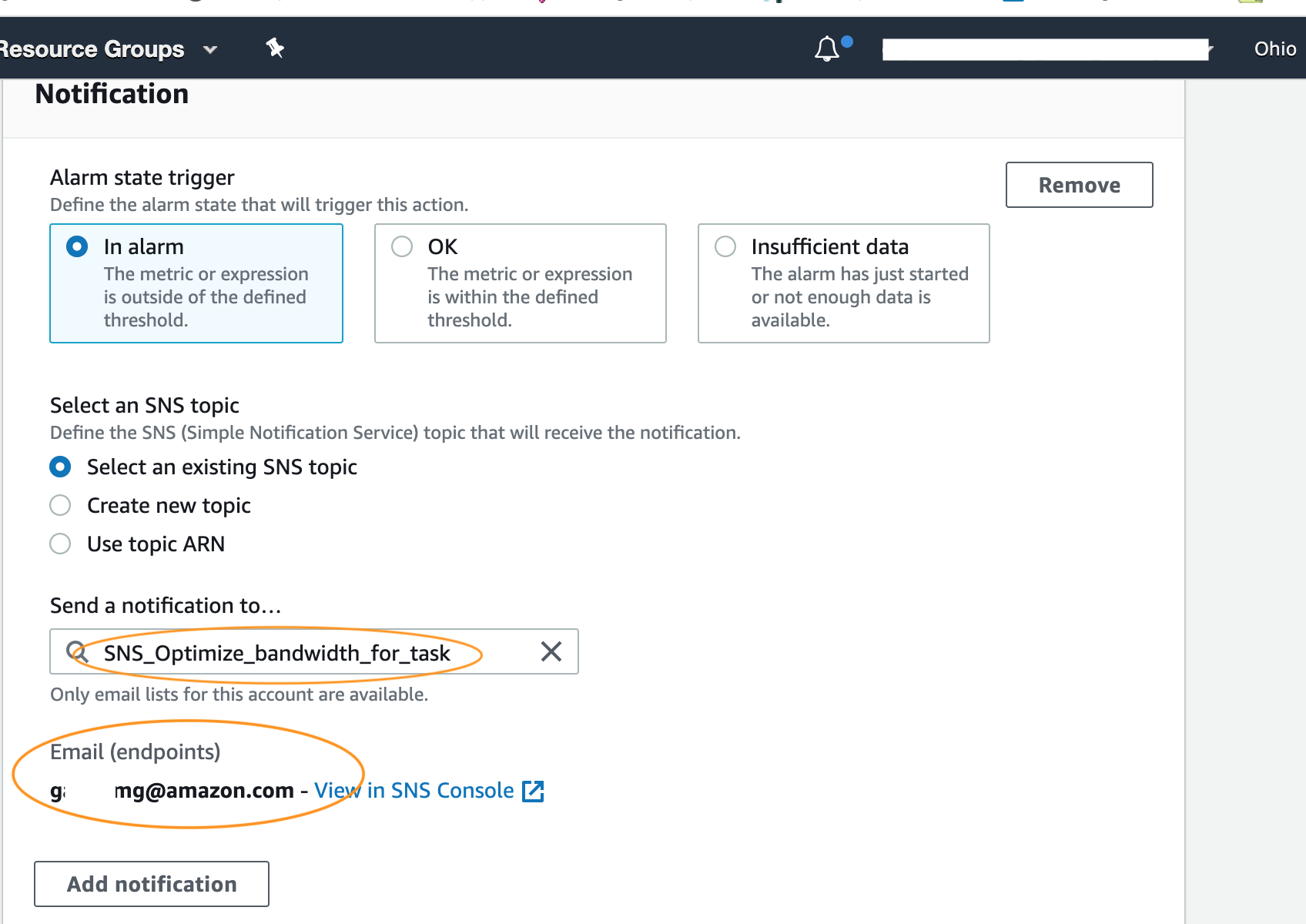The width and height of the screenshot is (1306, 924).
Task: Expand the Resource Groups dropdown
Action: (209, 49)
